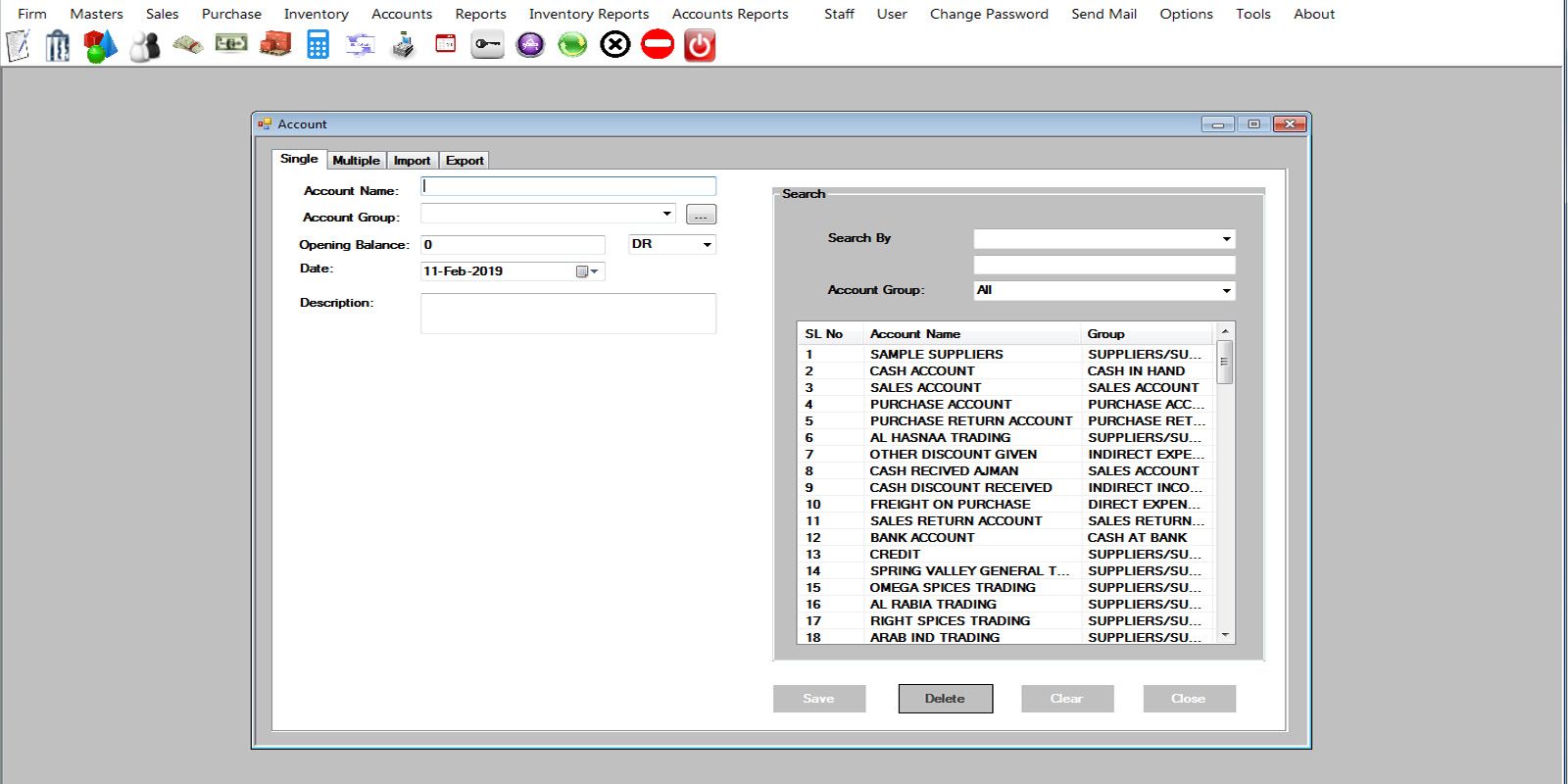Click the purple round toolbar icon
Image resolution: width=1568 pixels, height=784 pixels.
coord(530,45)
